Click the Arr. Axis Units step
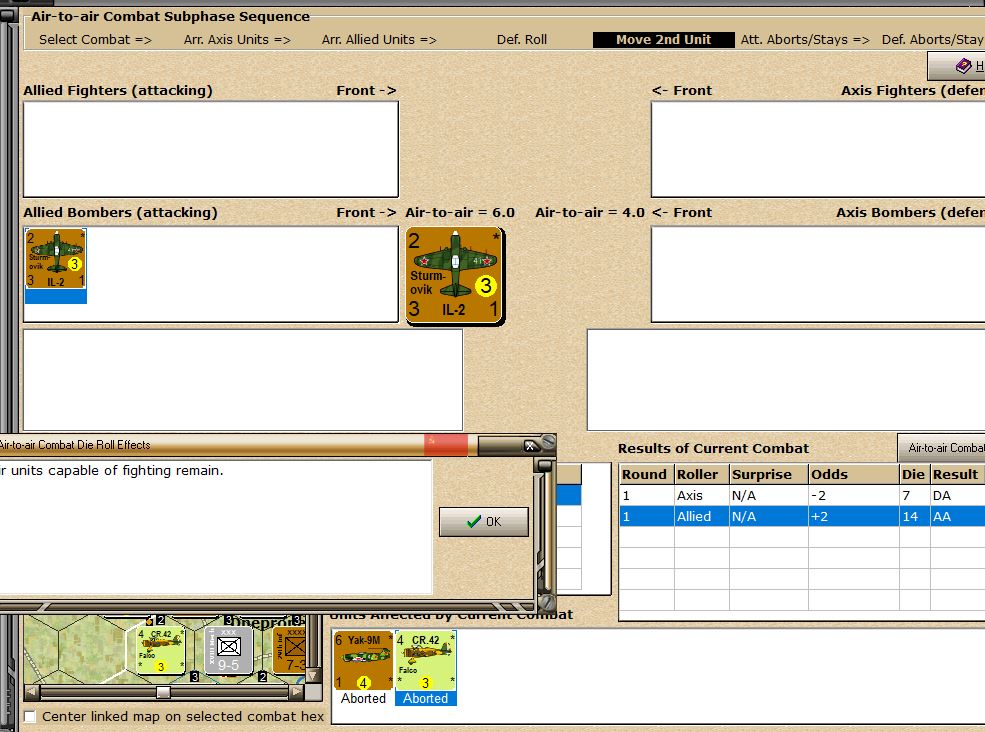The image size is (985, 732). pyautogui.click(x=237, y=40)
